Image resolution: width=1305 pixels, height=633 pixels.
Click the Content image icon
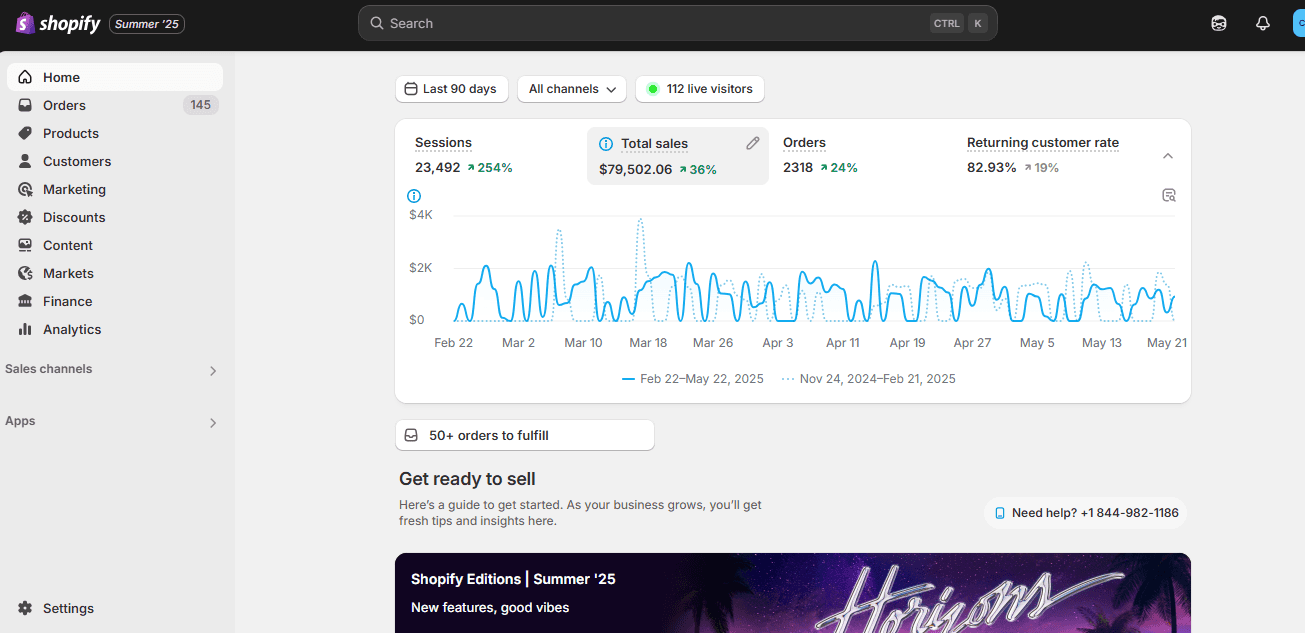pyautogui.click(x=25, y=245)
